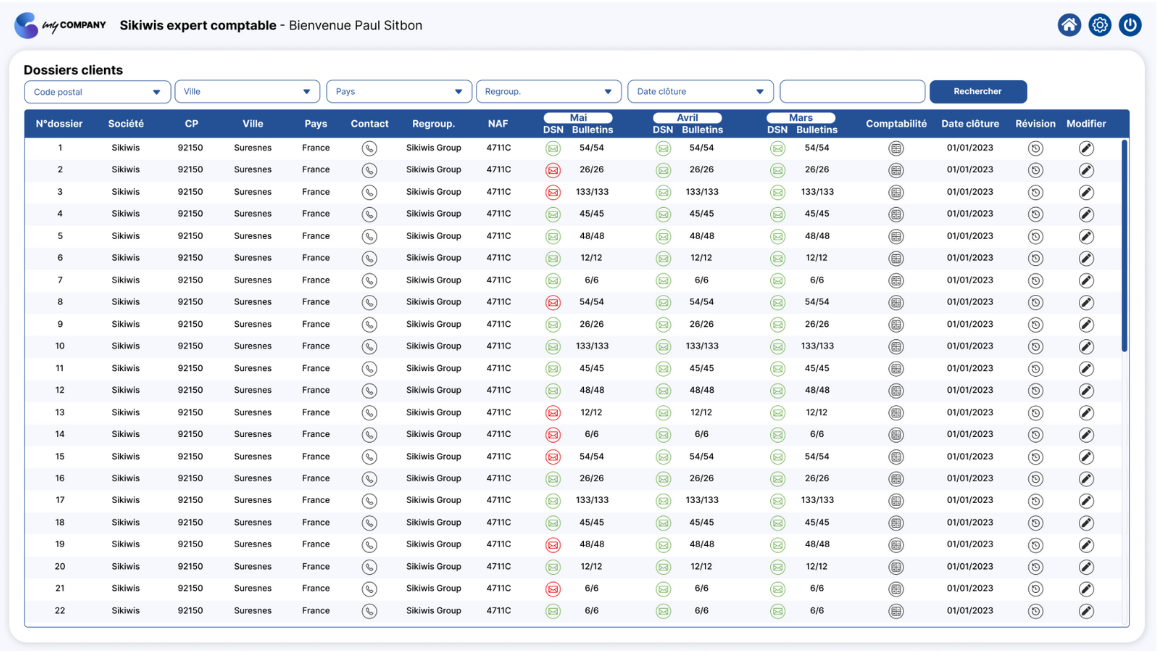Viewport: 1158px width, 651px height.
Task: Click the red Mai DSN envelope for dossier 2
Action: click(552, 171)
